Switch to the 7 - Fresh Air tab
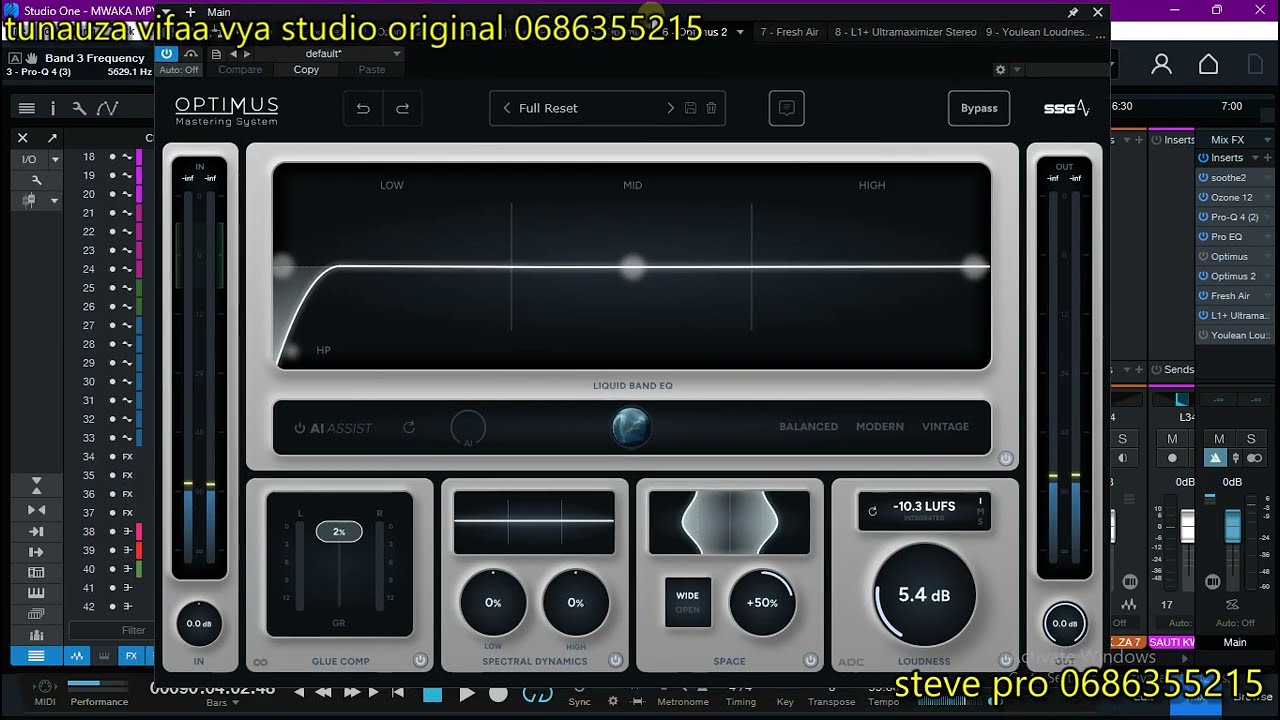1280x720 pixels. click(789, 32)
